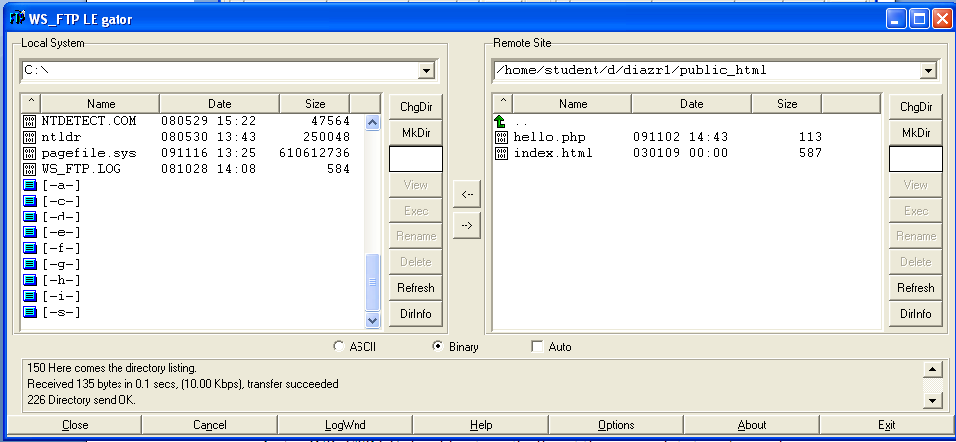
Task: Select Binary transfer mode
Action: (x=437, y=346)
